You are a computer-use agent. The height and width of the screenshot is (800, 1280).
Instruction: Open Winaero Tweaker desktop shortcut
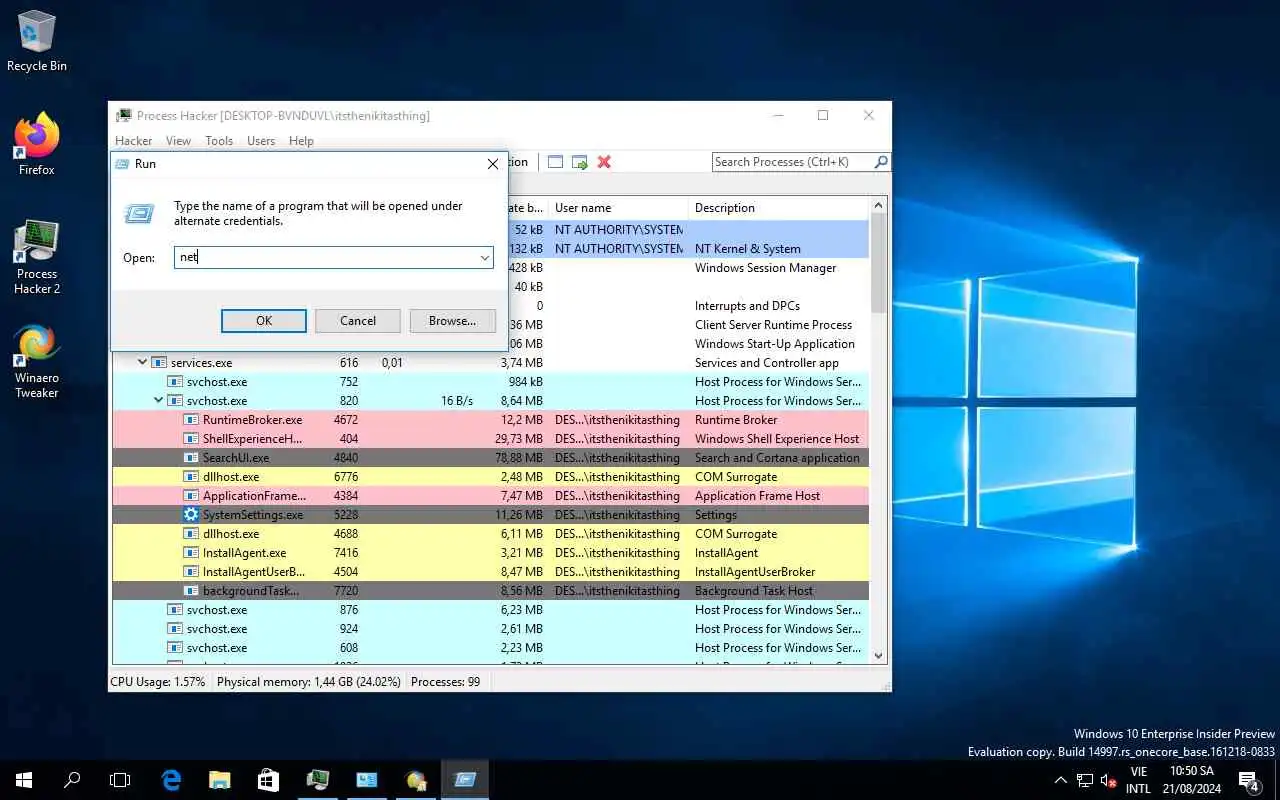(37, 361)
